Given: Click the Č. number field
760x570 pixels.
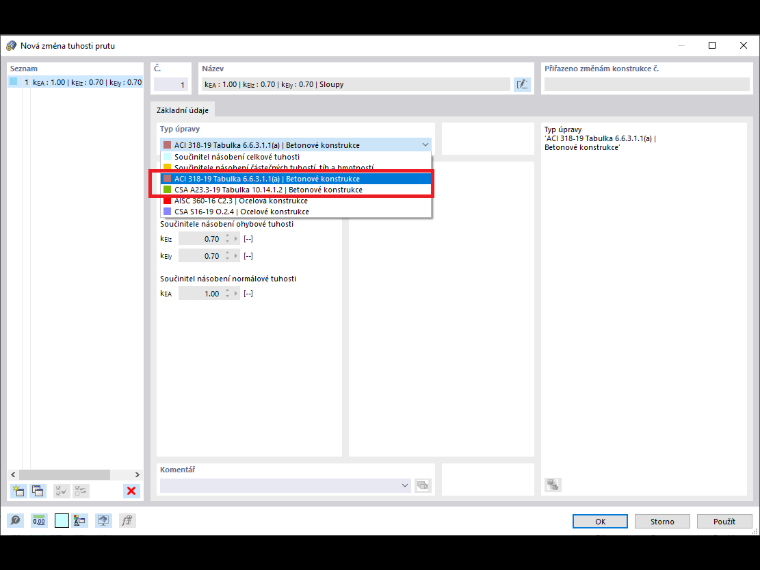Looking at the screenshot, I should [171, 84].
